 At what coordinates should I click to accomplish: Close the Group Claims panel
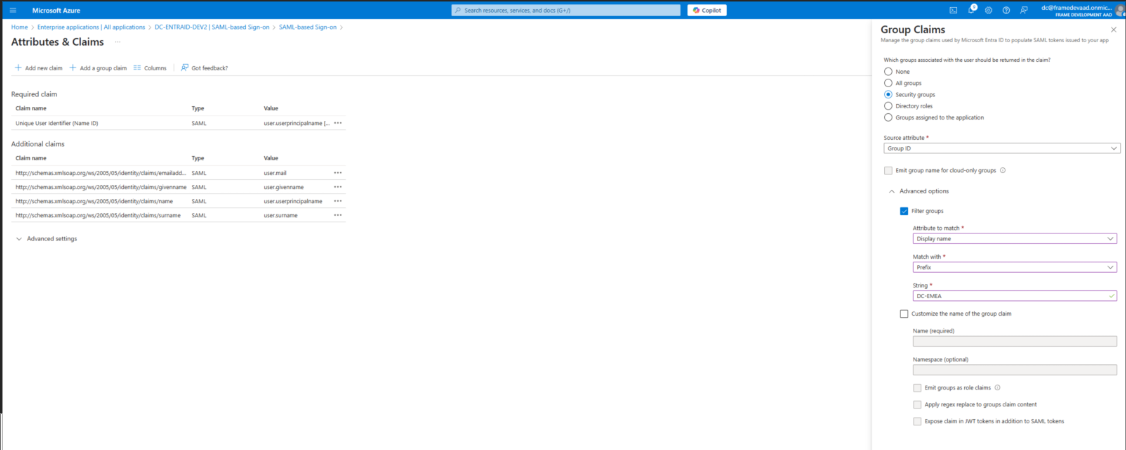point(1113,29)
